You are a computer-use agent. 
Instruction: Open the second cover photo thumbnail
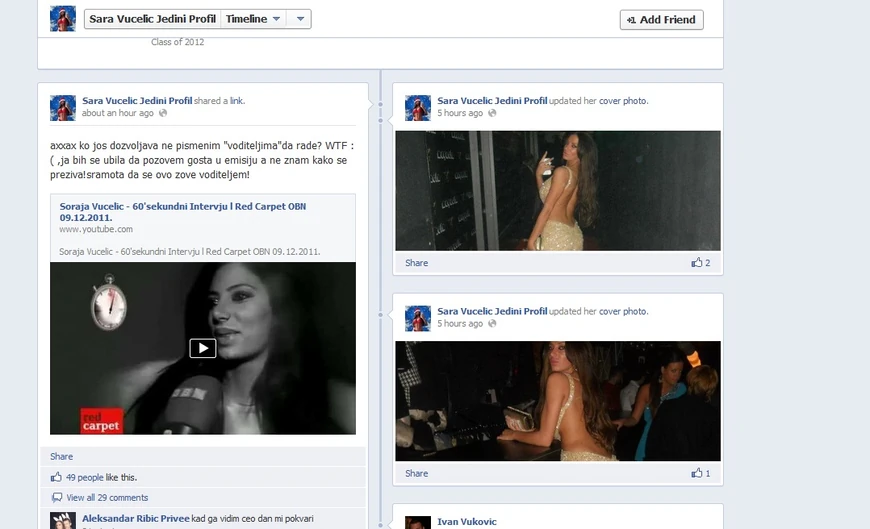click(557, 400)
